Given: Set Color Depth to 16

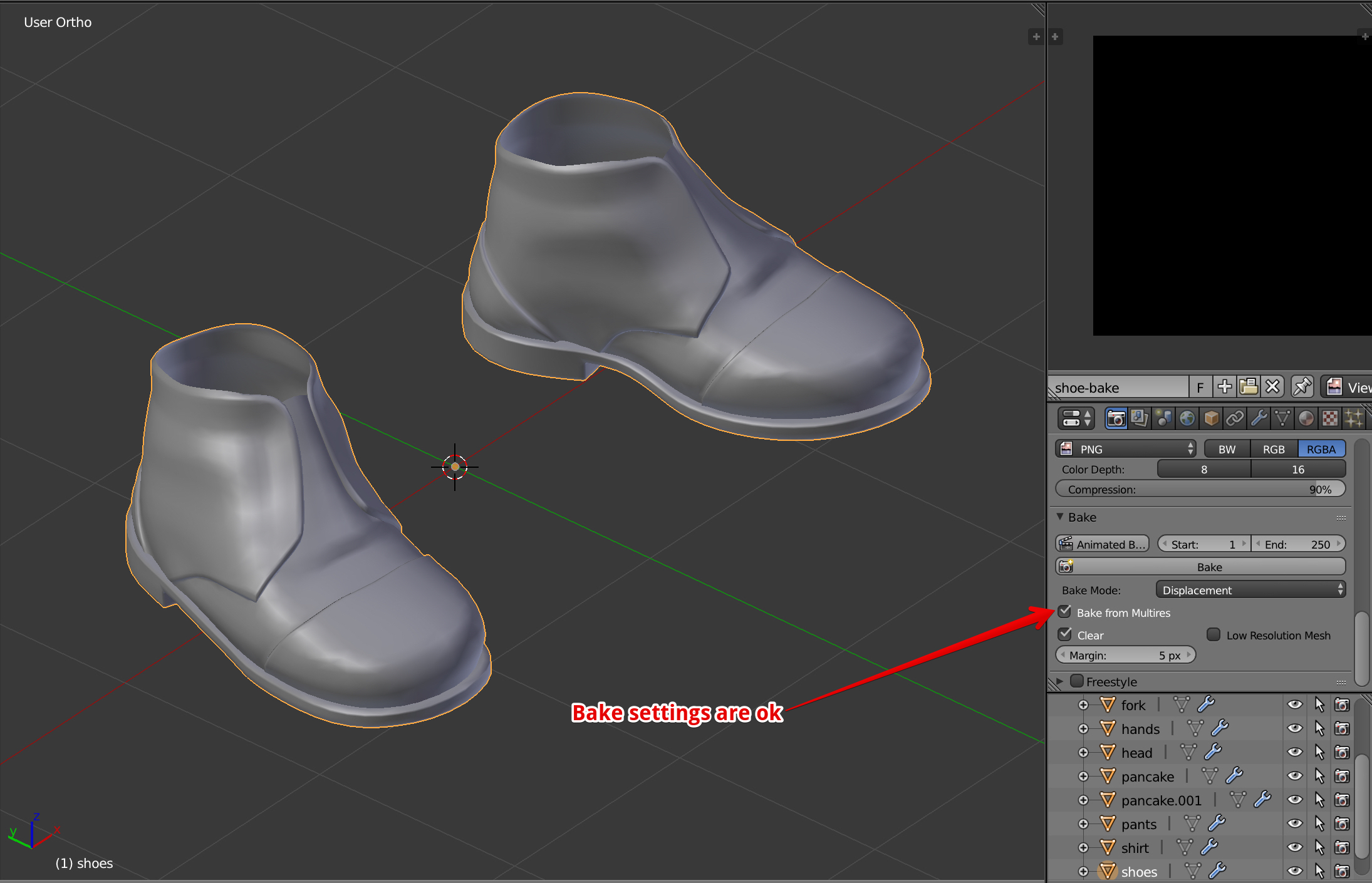Looking at the screenshot, I should click(x=1297, y=469).
